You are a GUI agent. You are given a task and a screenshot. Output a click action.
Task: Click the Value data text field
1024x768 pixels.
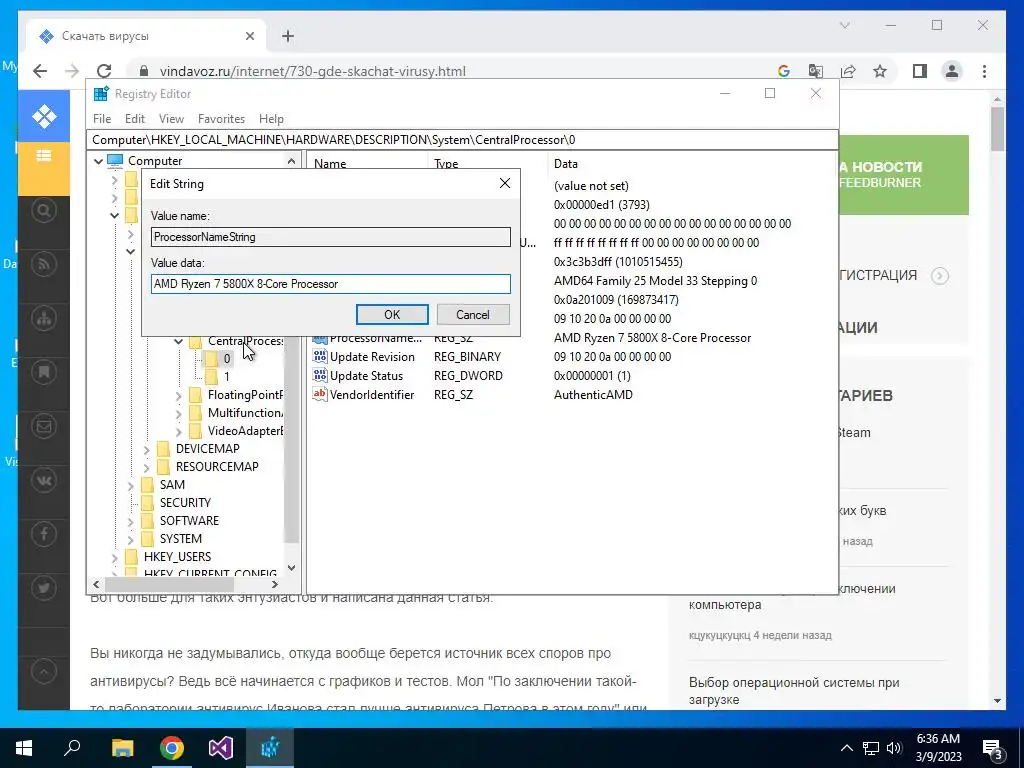(330, 283)
